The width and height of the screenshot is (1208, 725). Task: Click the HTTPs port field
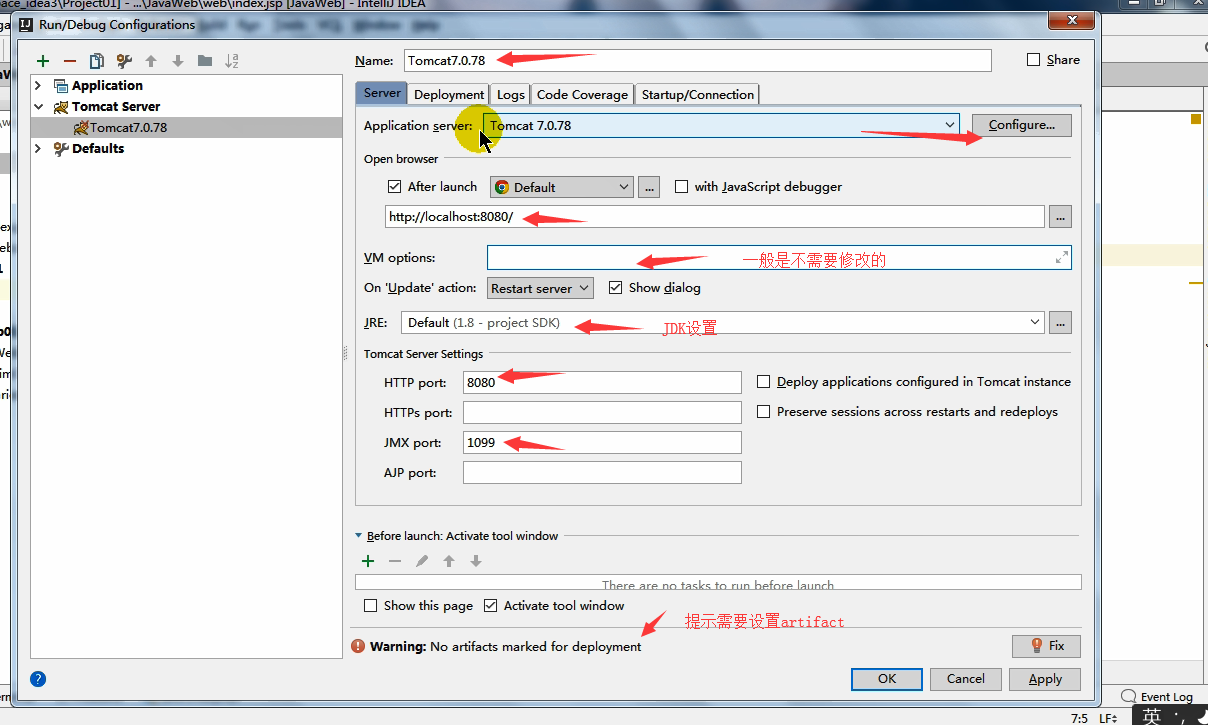coord(602,412)
